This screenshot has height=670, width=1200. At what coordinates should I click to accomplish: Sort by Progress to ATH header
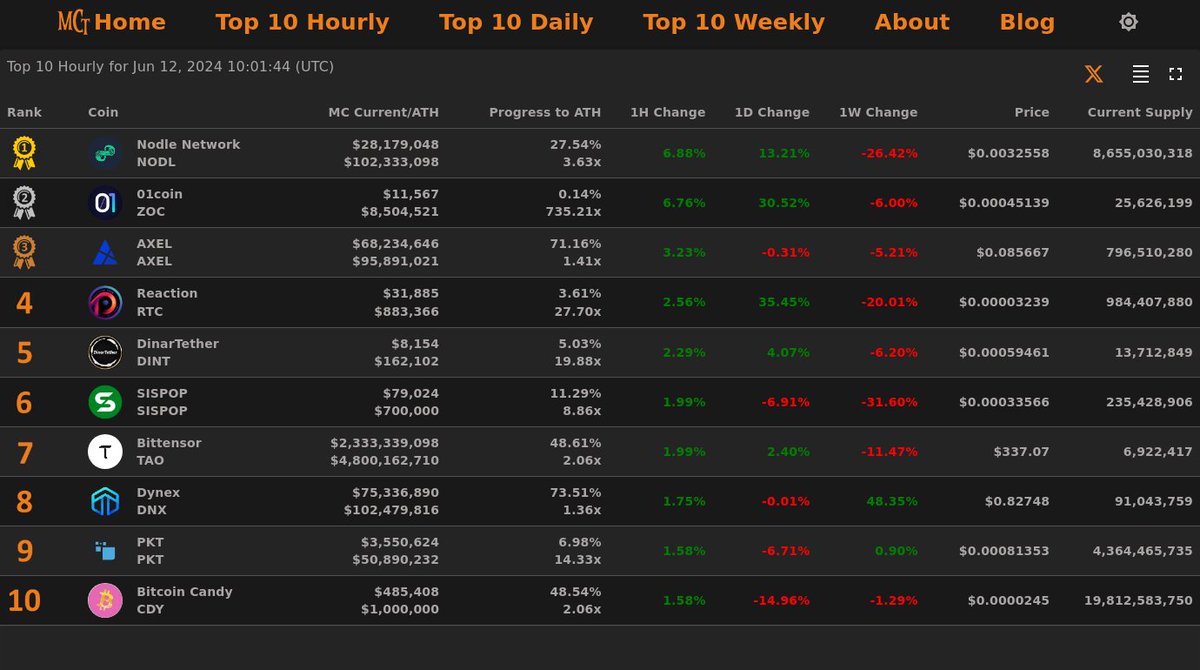pos(545,113)
